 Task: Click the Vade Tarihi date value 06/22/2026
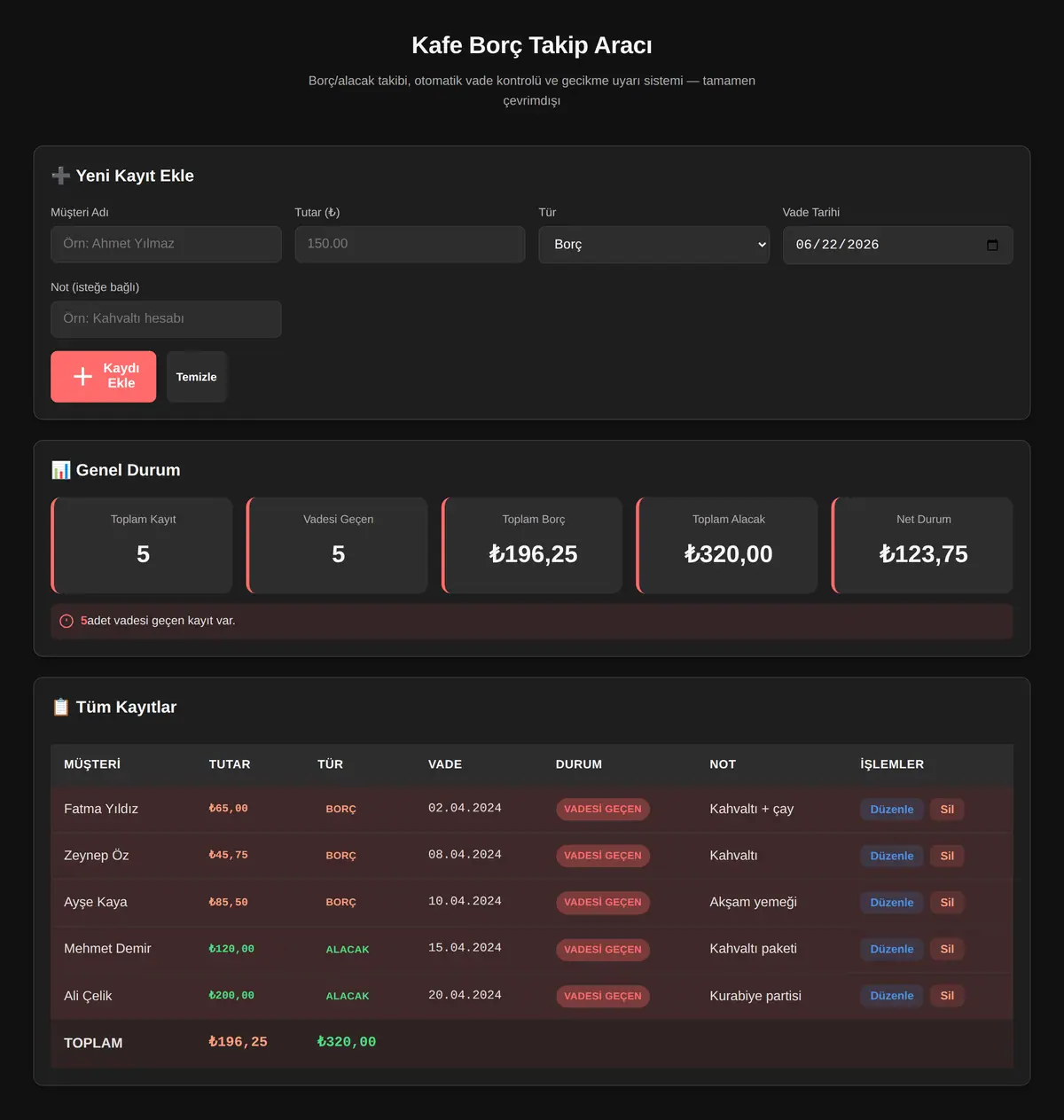[x=837, y=245]
